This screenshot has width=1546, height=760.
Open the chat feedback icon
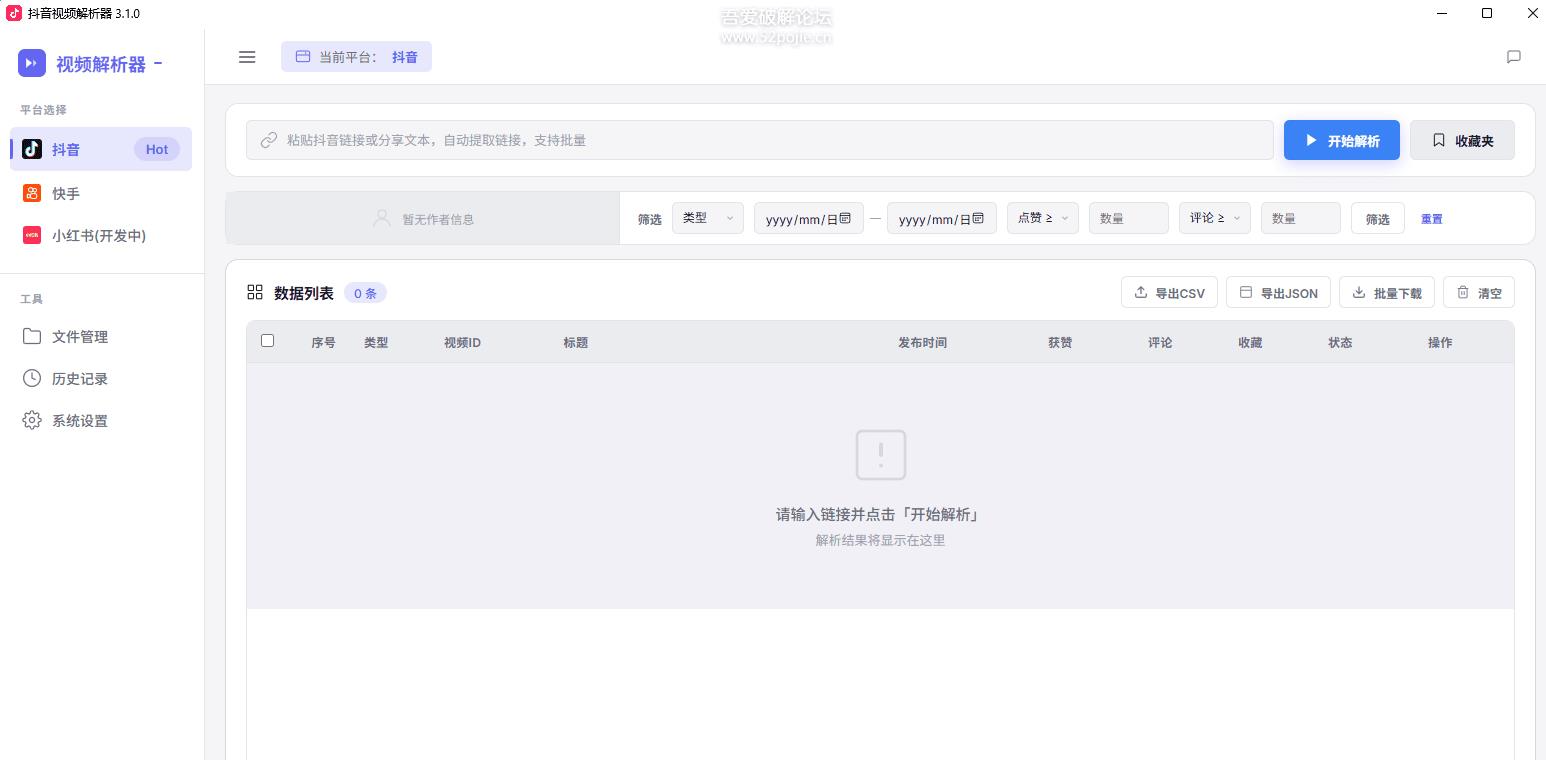(1513, 57)
